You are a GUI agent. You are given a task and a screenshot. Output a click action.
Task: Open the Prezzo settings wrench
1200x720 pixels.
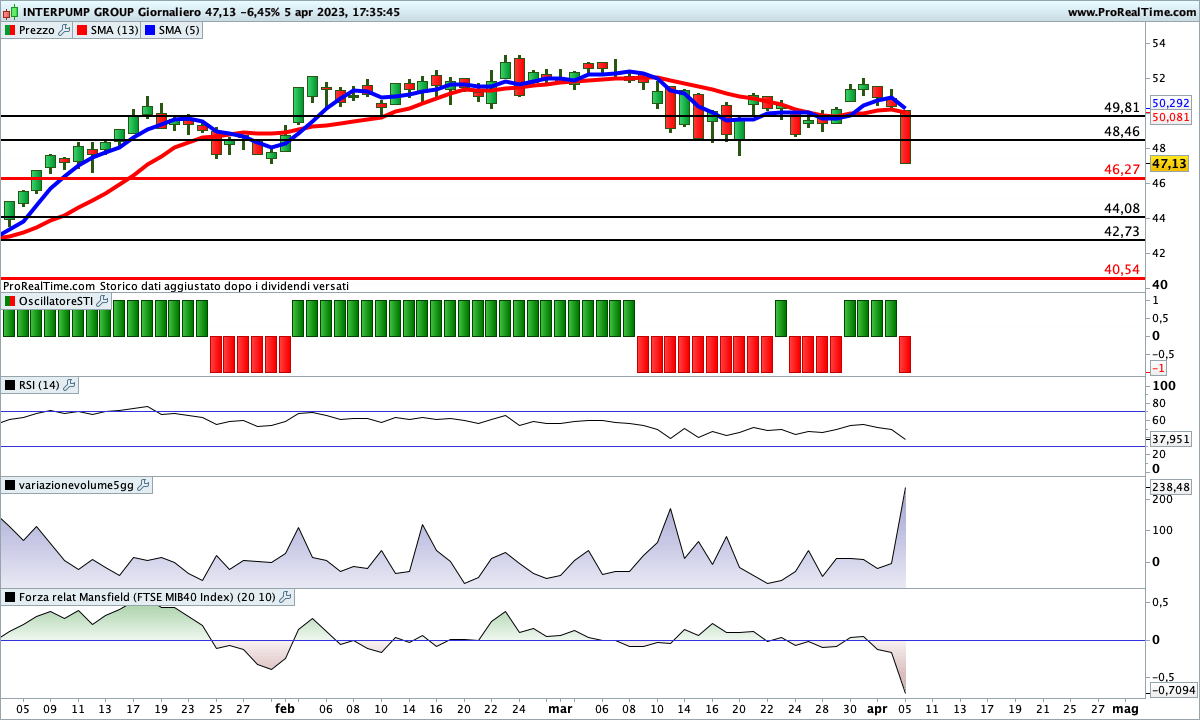click(x=65, y=30)
